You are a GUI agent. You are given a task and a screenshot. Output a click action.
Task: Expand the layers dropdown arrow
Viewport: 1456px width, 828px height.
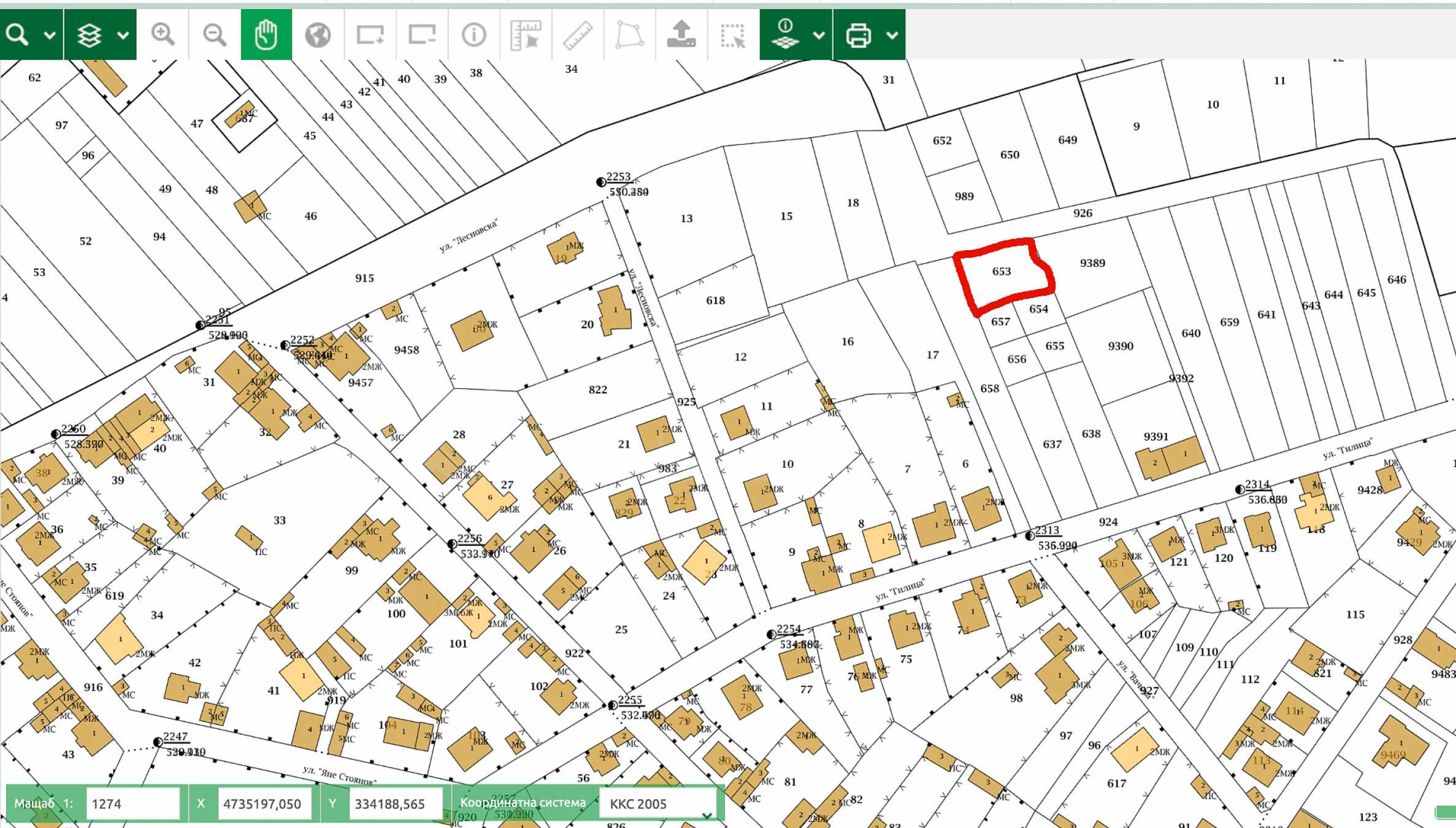pyautogui.click(x=123, y=35)
